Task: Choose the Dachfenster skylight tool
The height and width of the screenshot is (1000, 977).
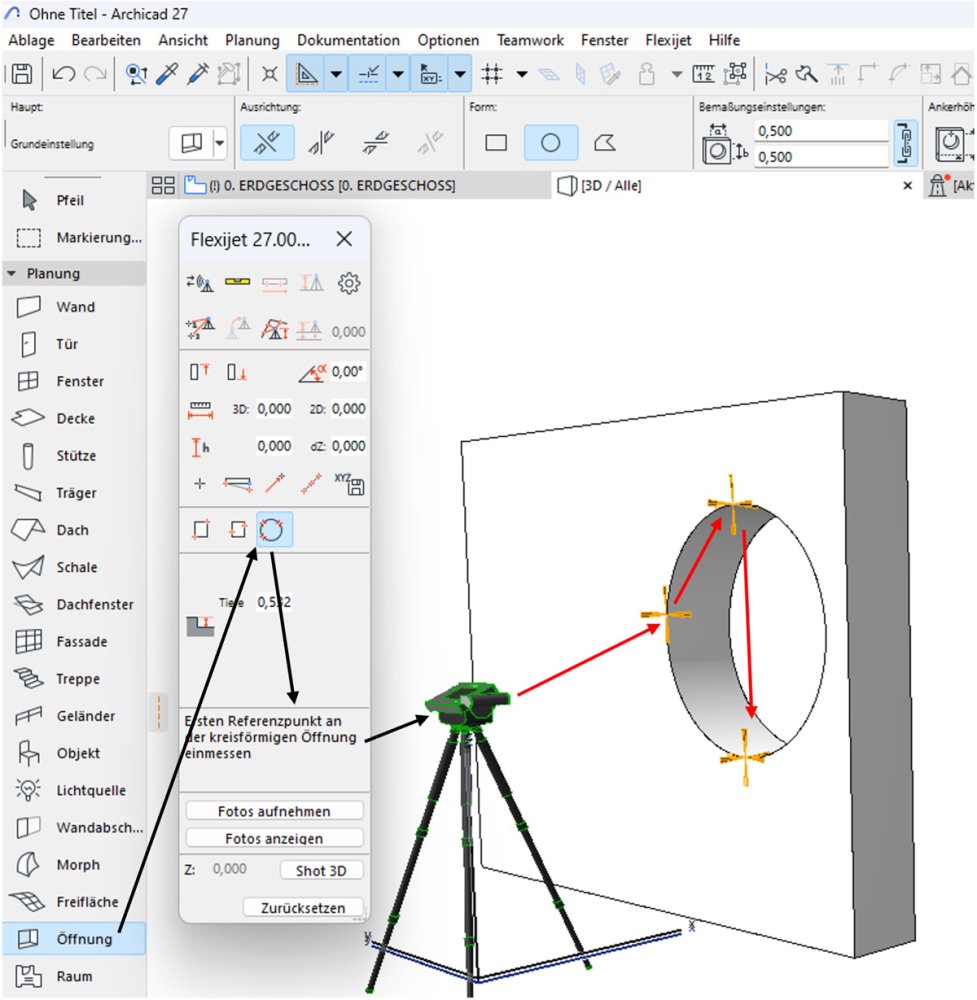Action: (73, 604)
